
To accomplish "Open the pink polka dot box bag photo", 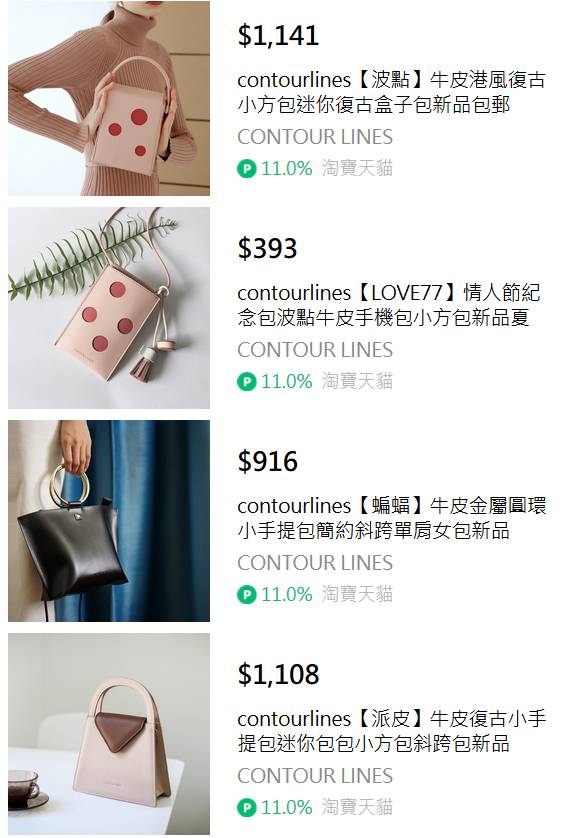I will coord(109,98).
